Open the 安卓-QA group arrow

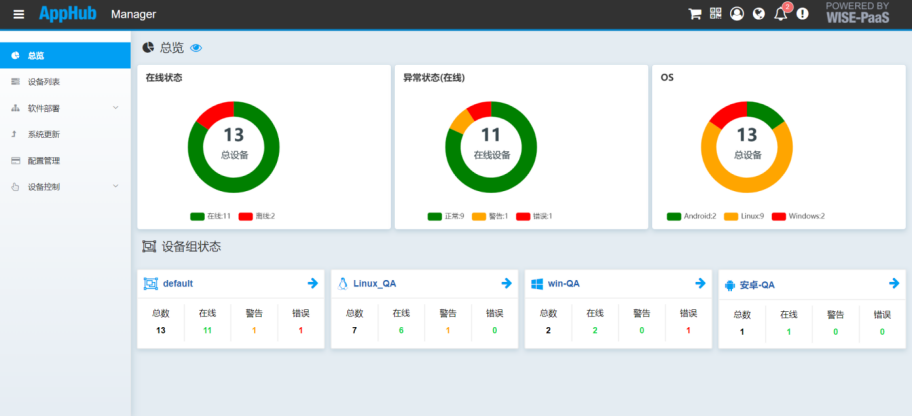(894, 283)
